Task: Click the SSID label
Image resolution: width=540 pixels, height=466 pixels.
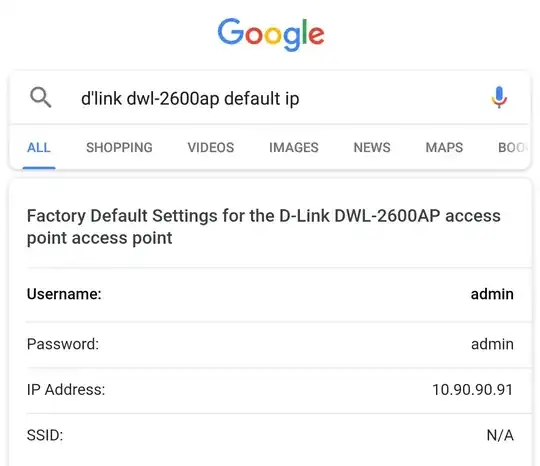Action: pyautogui.click(x=45, y=435)
